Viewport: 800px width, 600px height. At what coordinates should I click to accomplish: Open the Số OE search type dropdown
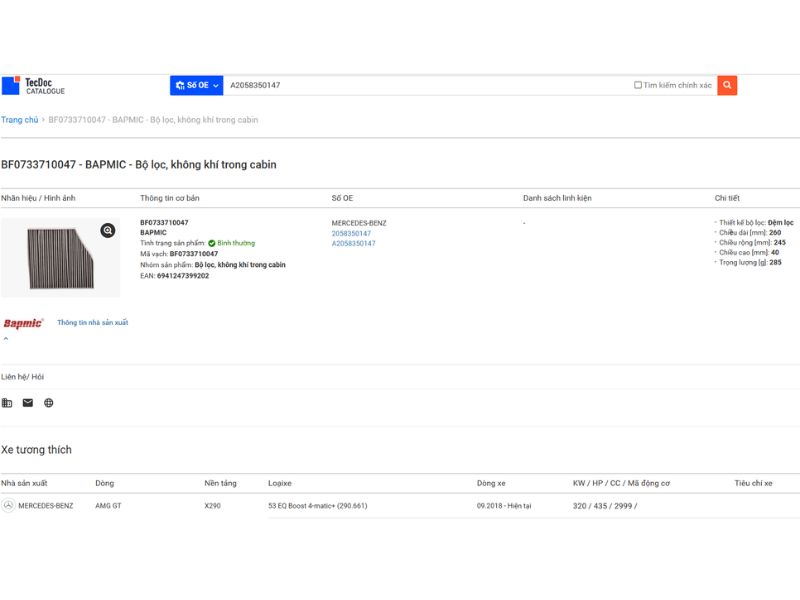click(x=196, y=85)
